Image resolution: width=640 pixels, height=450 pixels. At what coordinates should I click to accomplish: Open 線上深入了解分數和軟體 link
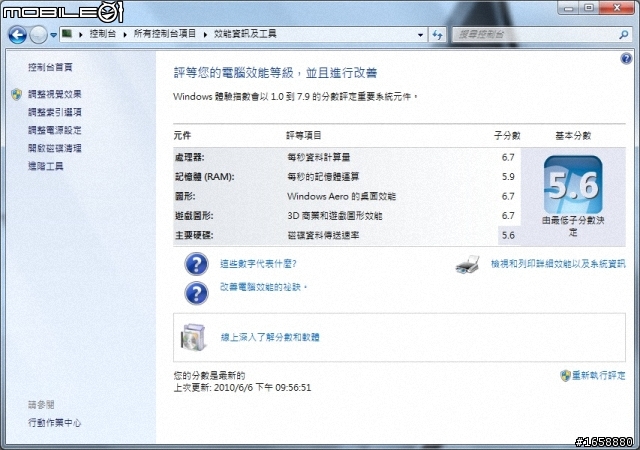[270, 337]
